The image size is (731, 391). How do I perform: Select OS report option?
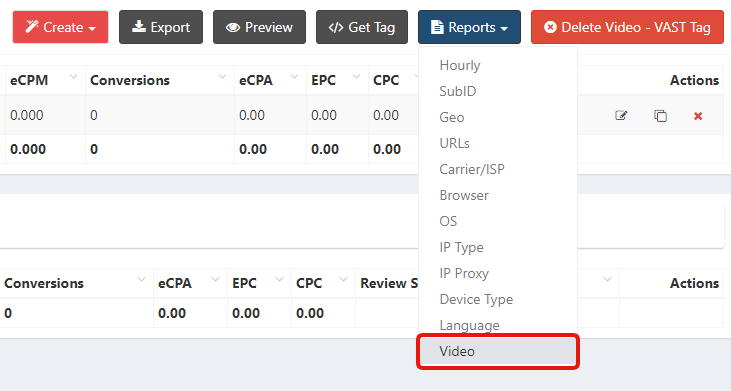pyautogui.click(x=498, y=221)
